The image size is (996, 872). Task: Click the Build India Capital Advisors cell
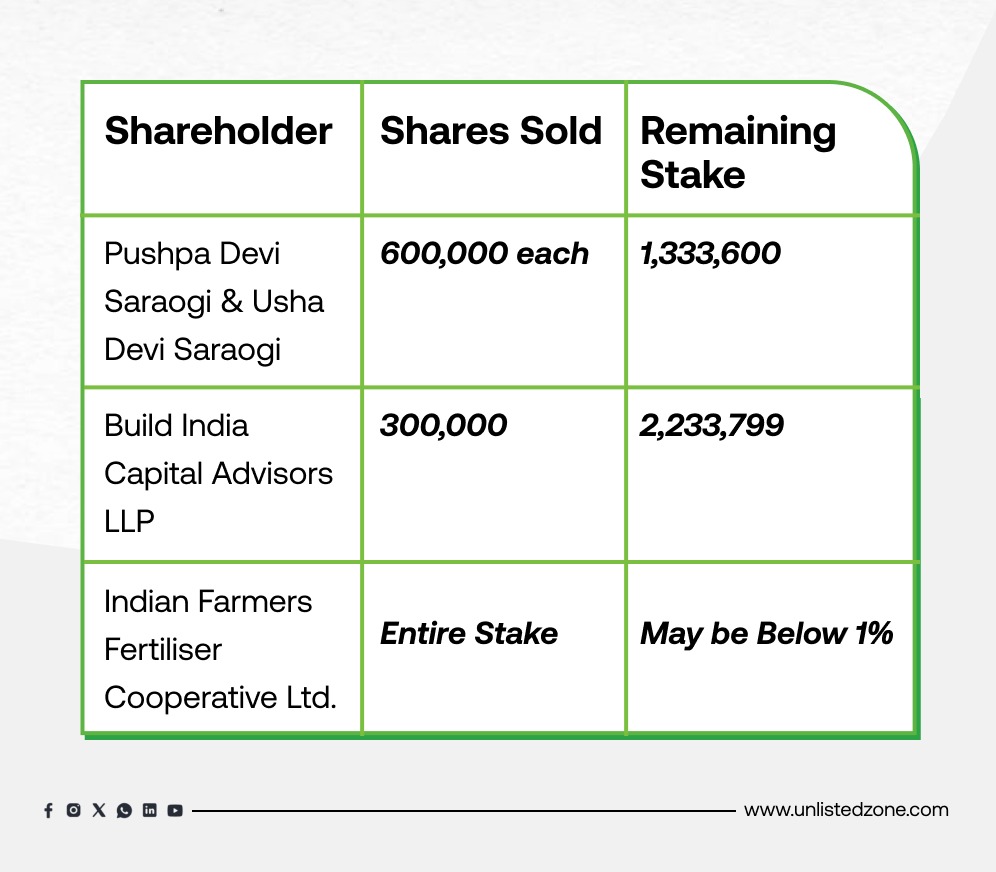(x=218, y=473)
